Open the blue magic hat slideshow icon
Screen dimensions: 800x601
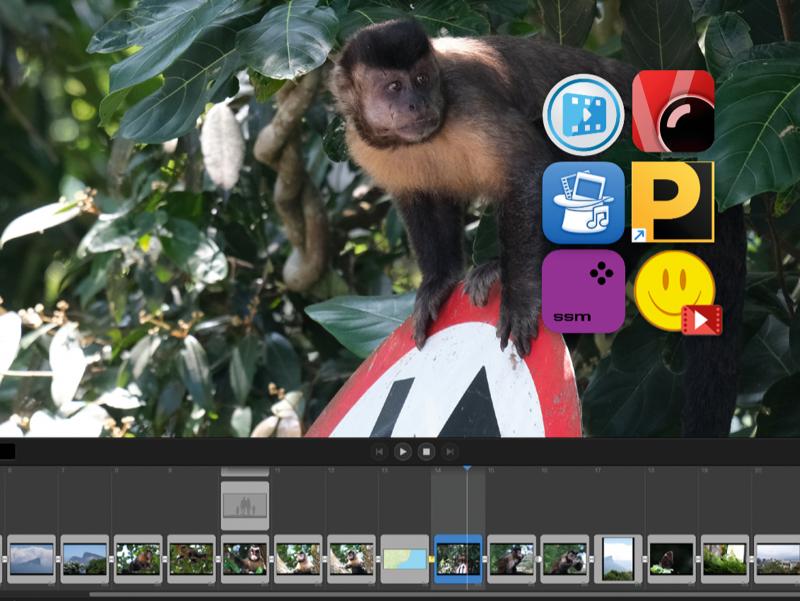(583, 203)
